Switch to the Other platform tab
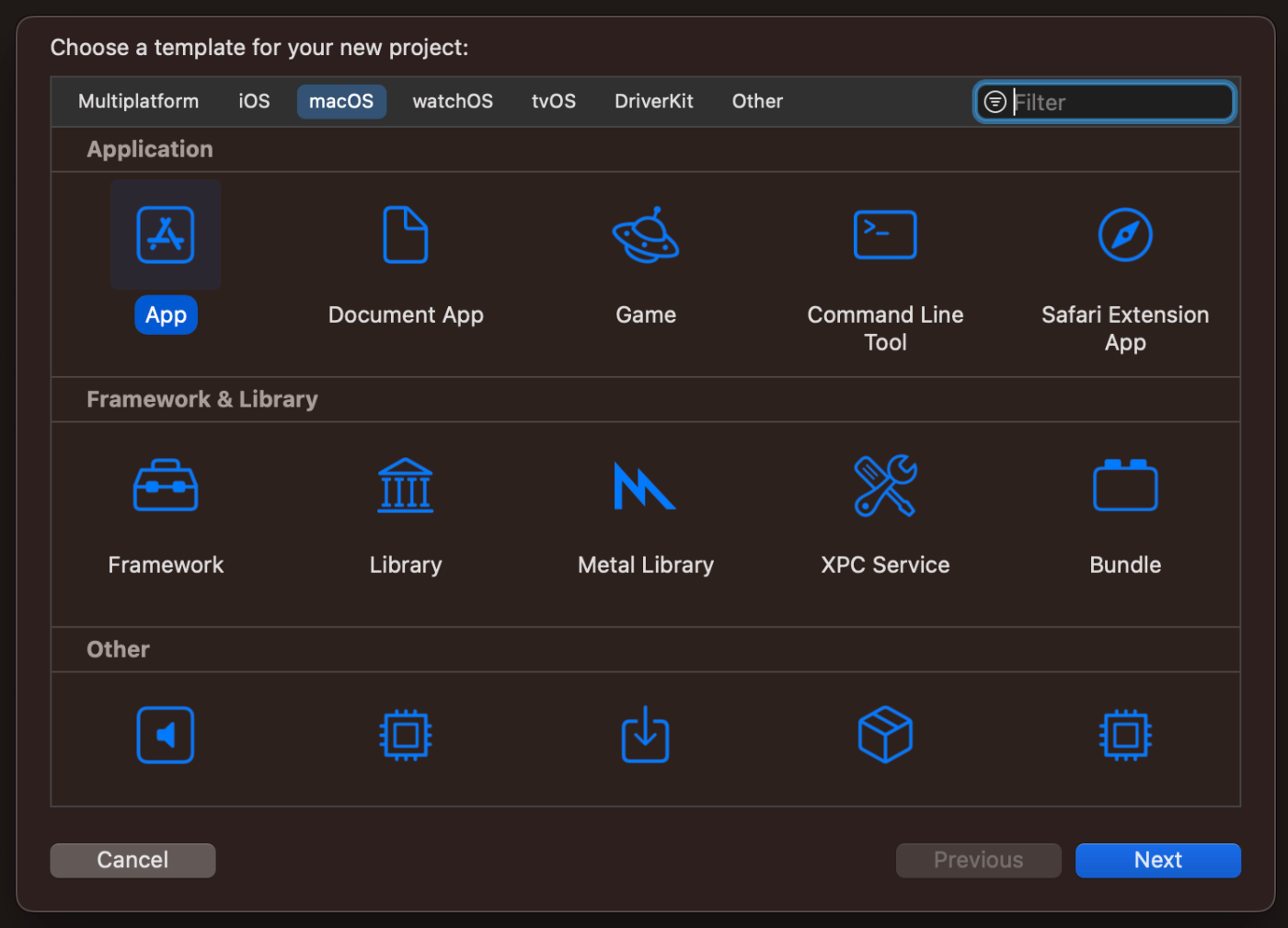This screenshot has width=1288, height=928. point(758,101)
